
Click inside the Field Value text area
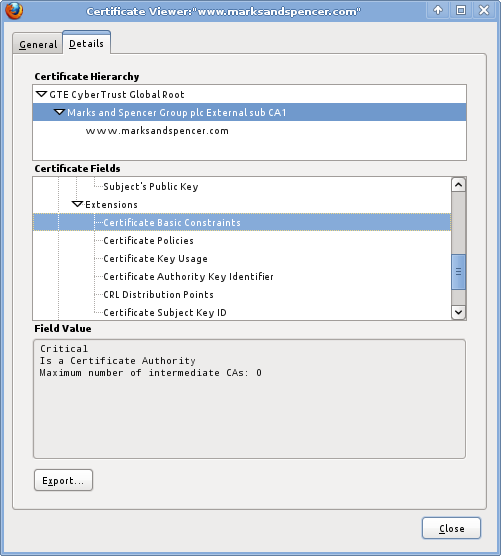click(x=249, y=399)
